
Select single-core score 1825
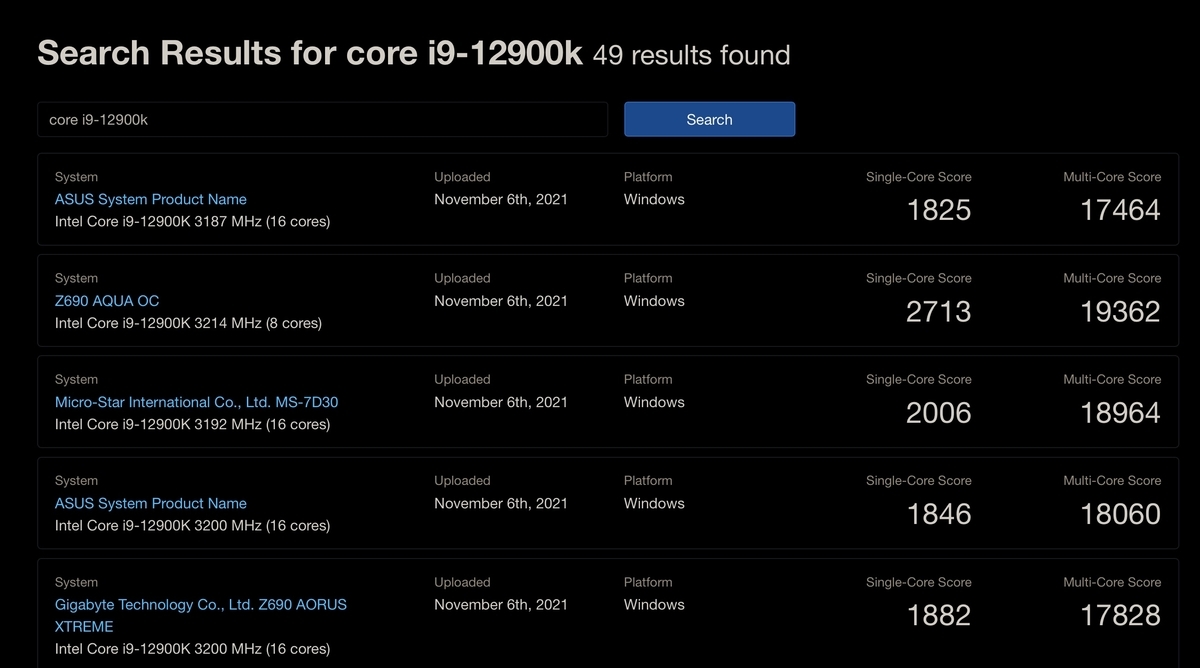938,210
